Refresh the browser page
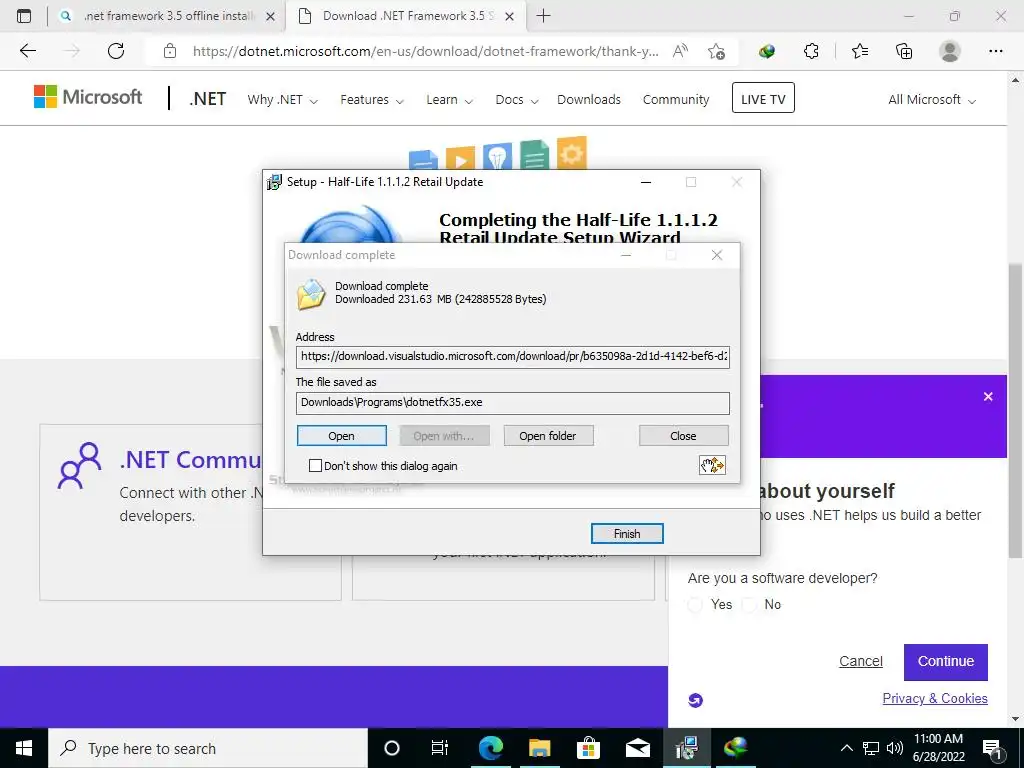Viewport: 1024px width, 768px height. [x=116, y=51]
